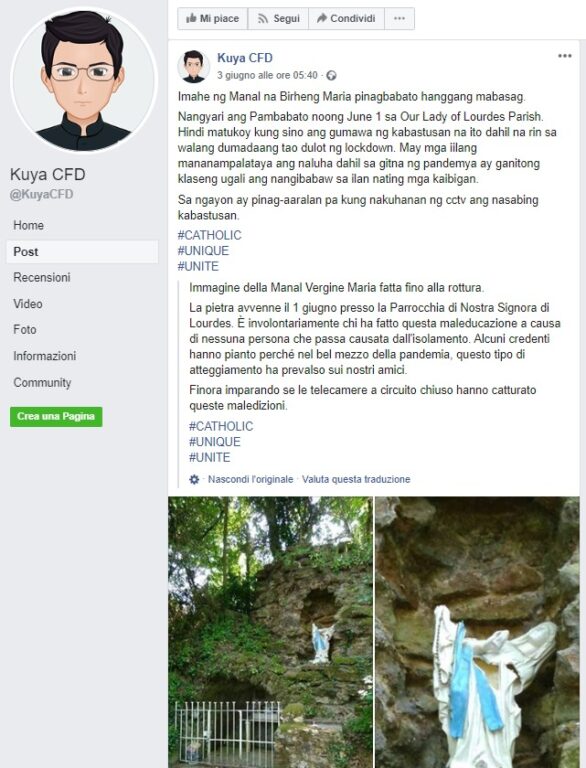The image size is (586, 768).
Task: Open the large Kuya CFD profile picture
Action: tap(83, 78)
